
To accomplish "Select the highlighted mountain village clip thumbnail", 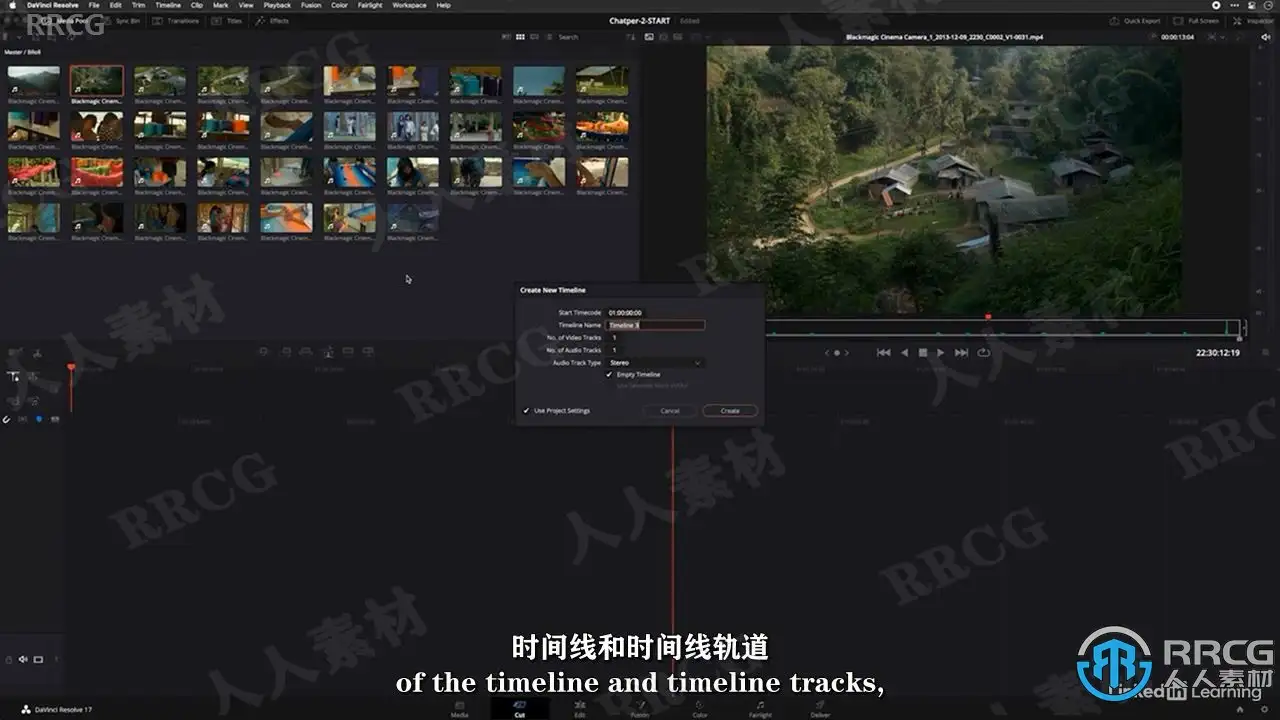I will [x=97, y=82].
